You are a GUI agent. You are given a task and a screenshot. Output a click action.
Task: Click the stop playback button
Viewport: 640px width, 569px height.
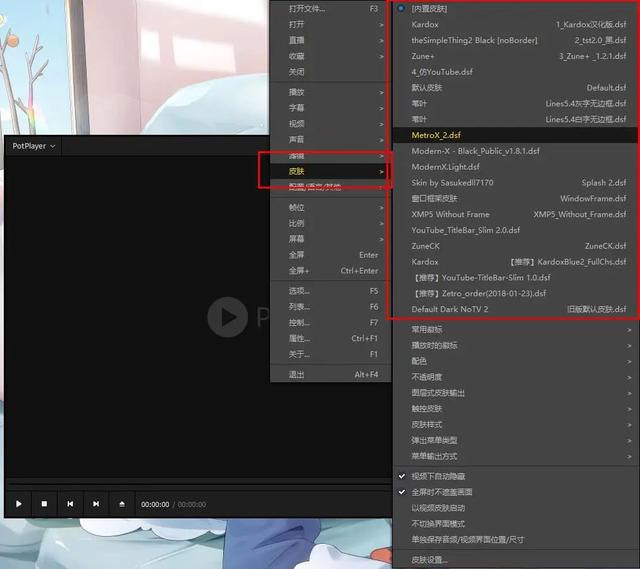(44, 504)
